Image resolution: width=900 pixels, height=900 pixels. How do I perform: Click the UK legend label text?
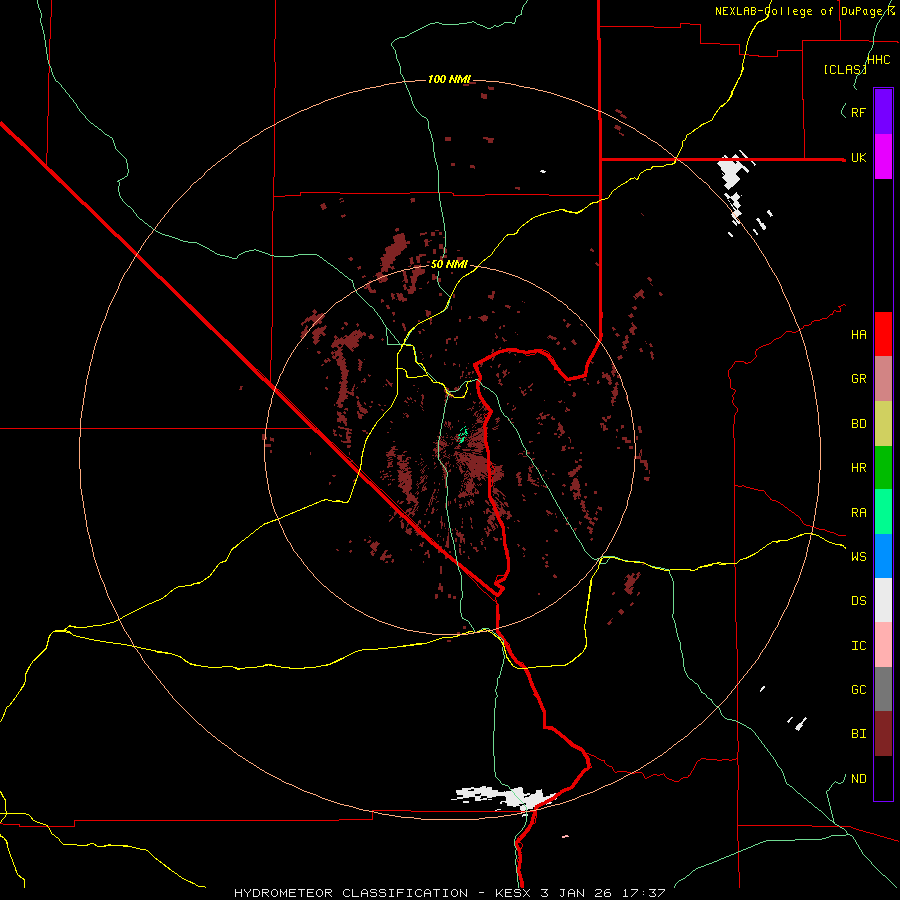[x=858, y=157]
